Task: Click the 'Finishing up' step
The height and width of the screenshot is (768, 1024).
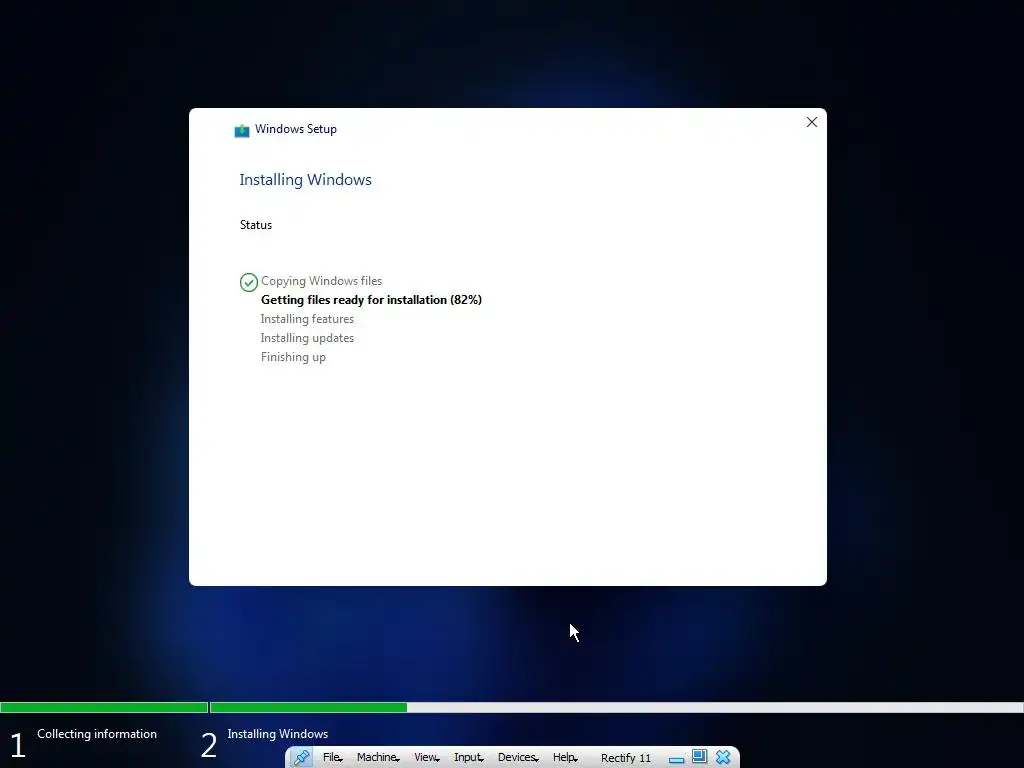Action: [293, 357]
